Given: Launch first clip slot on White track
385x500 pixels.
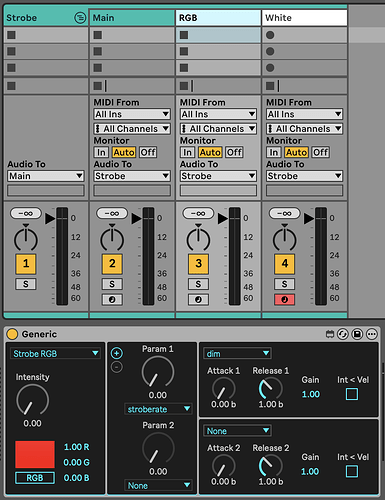Looking at the screenshot, I should (x=270, y=35).
